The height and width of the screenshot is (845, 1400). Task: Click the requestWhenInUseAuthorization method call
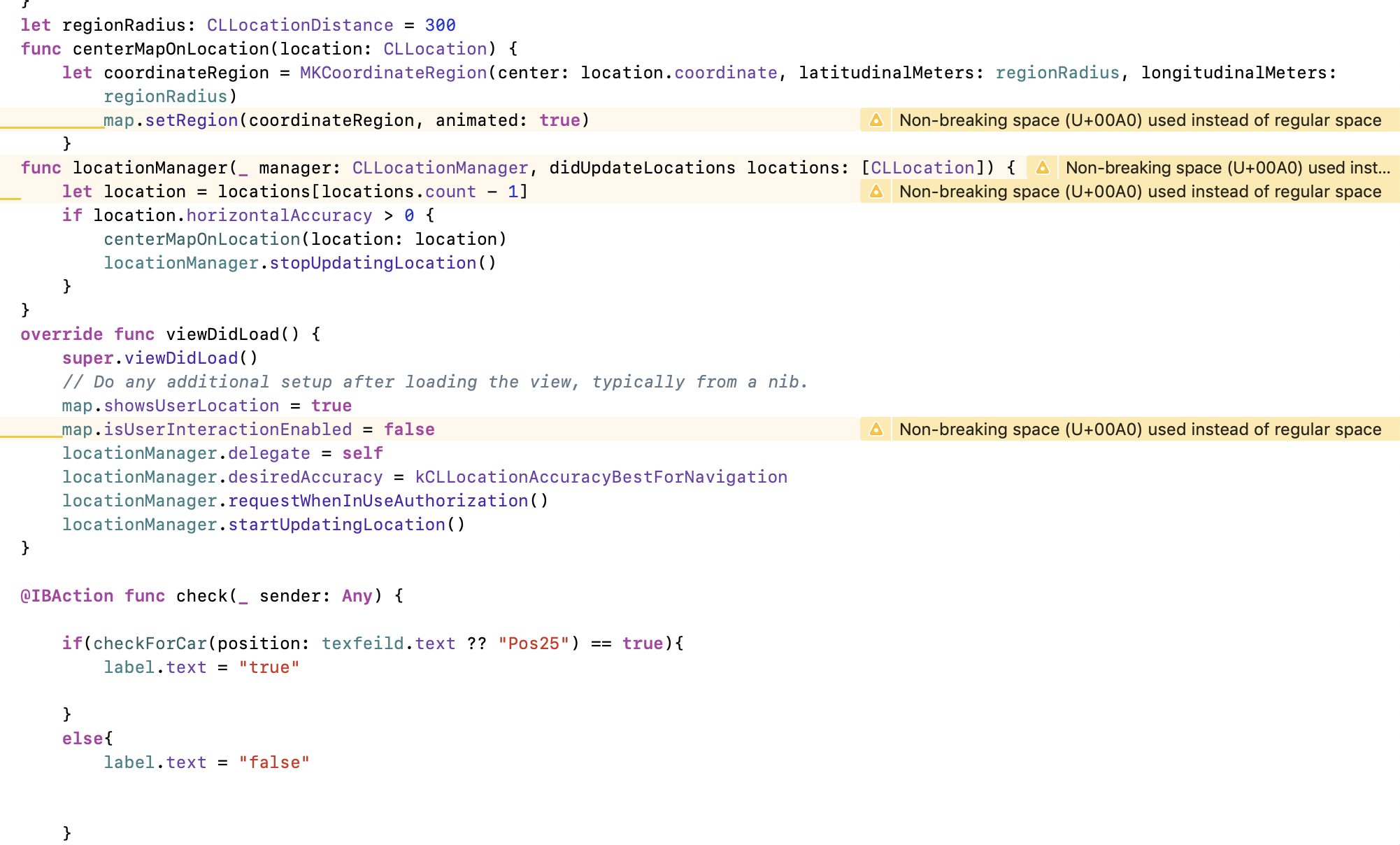tap(378, 501)
